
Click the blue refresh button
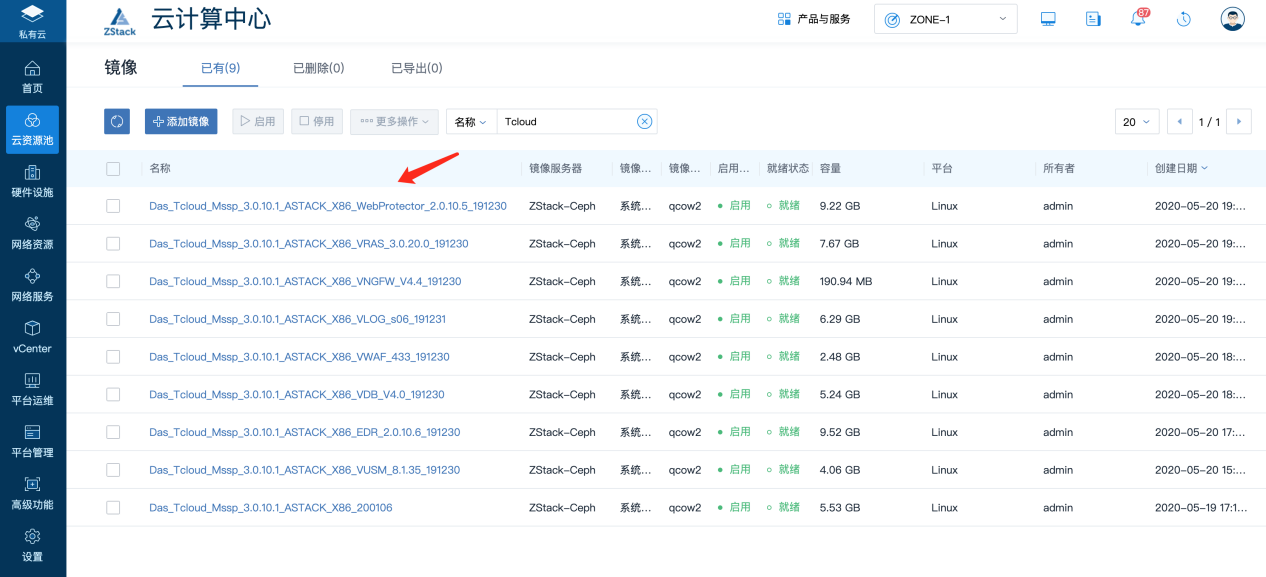click(117, 121)
